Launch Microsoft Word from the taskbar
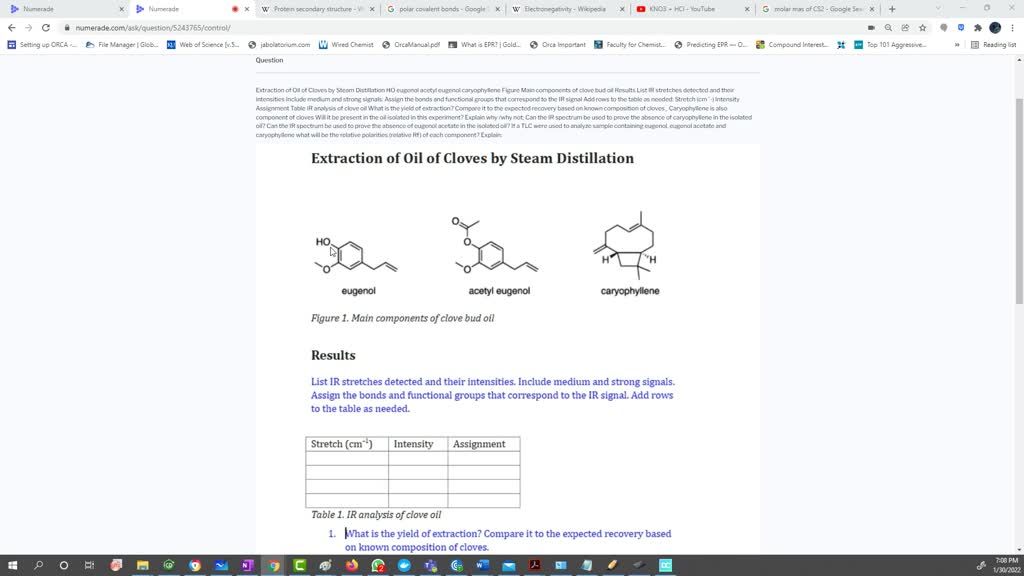Screen dimensions: 1024x576 (481, 566)
